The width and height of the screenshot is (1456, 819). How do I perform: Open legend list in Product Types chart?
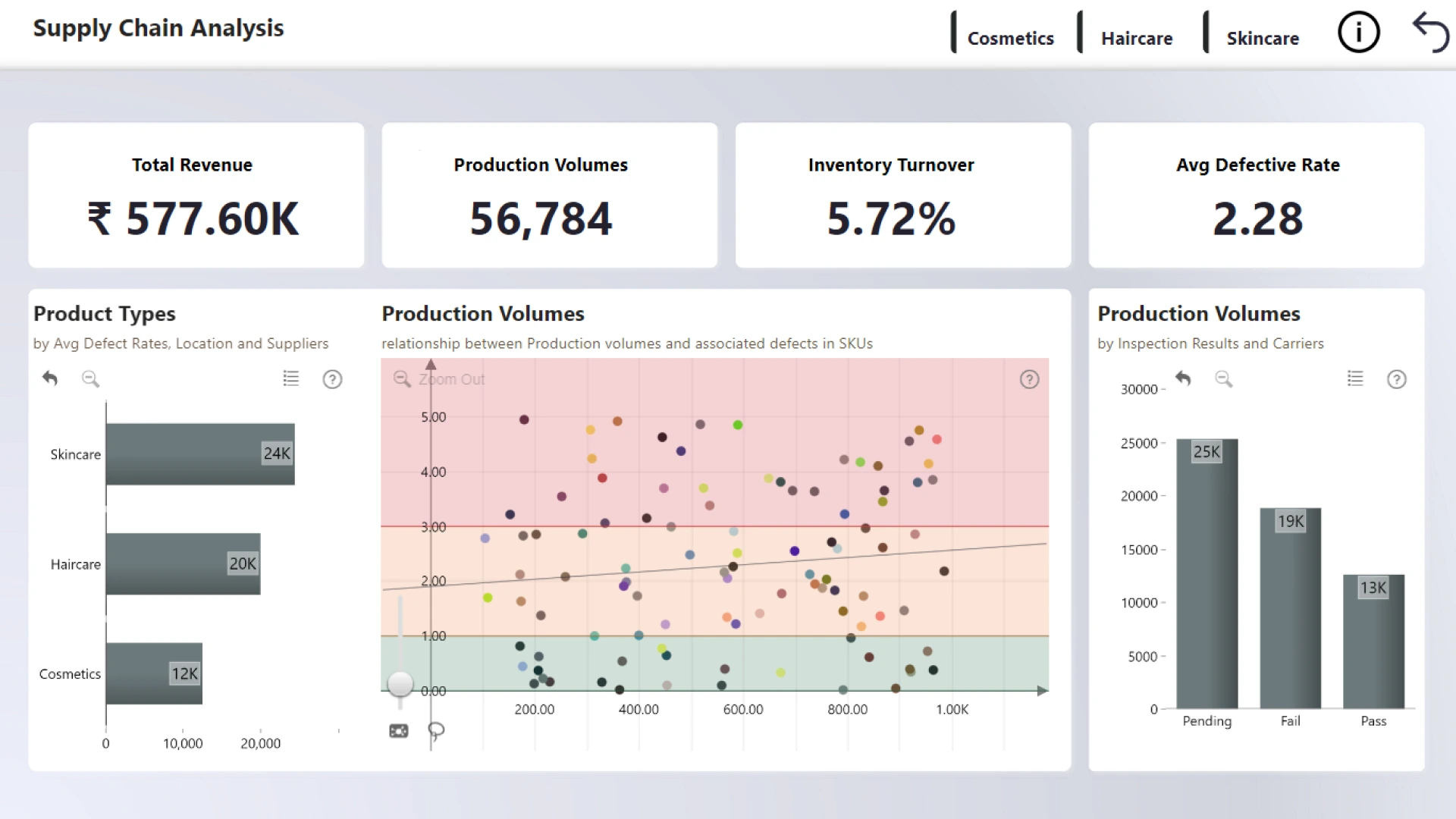point(291,378)
